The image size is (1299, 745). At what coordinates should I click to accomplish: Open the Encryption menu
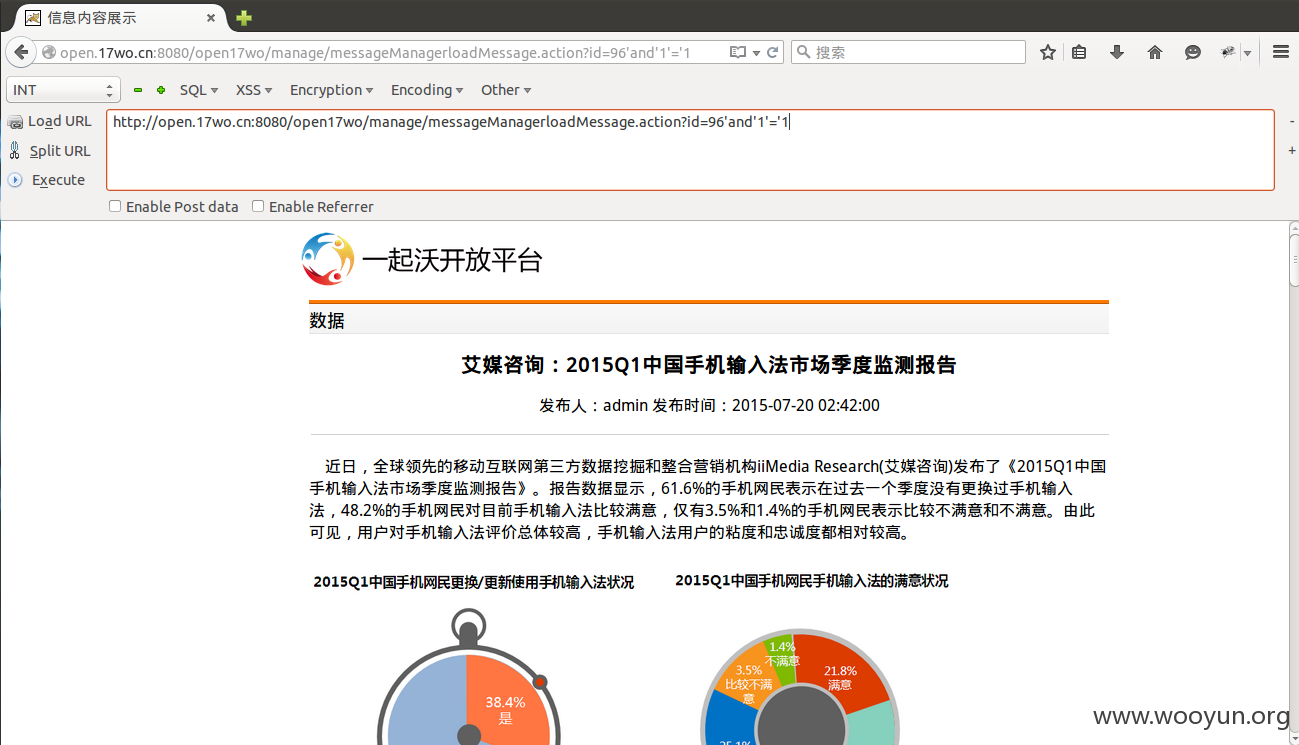tap(331, 90)
